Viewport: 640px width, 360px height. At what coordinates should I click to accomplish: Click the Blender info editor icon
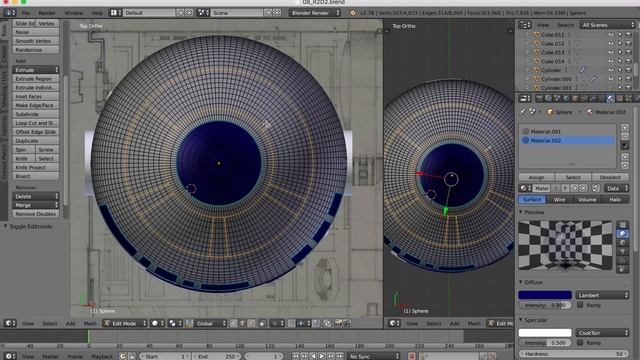click(9, 13)
